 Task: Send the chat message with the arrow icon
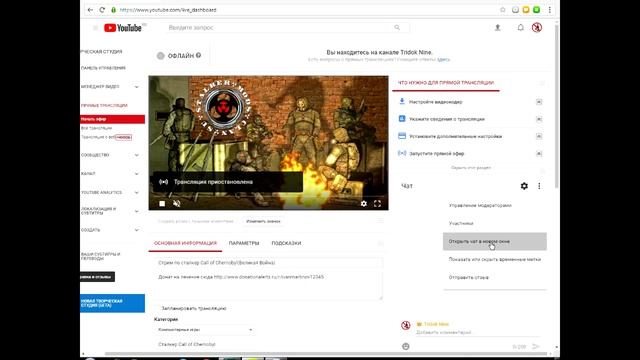pyautogui.click(x=536, y=347)
